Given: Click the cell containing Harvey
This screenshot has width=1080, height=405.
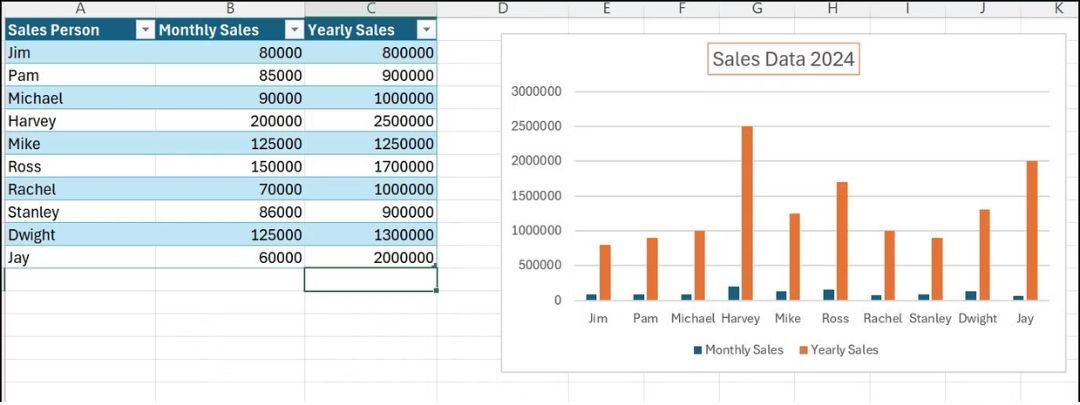Looking at the screenshot, I should coord(79,121).
